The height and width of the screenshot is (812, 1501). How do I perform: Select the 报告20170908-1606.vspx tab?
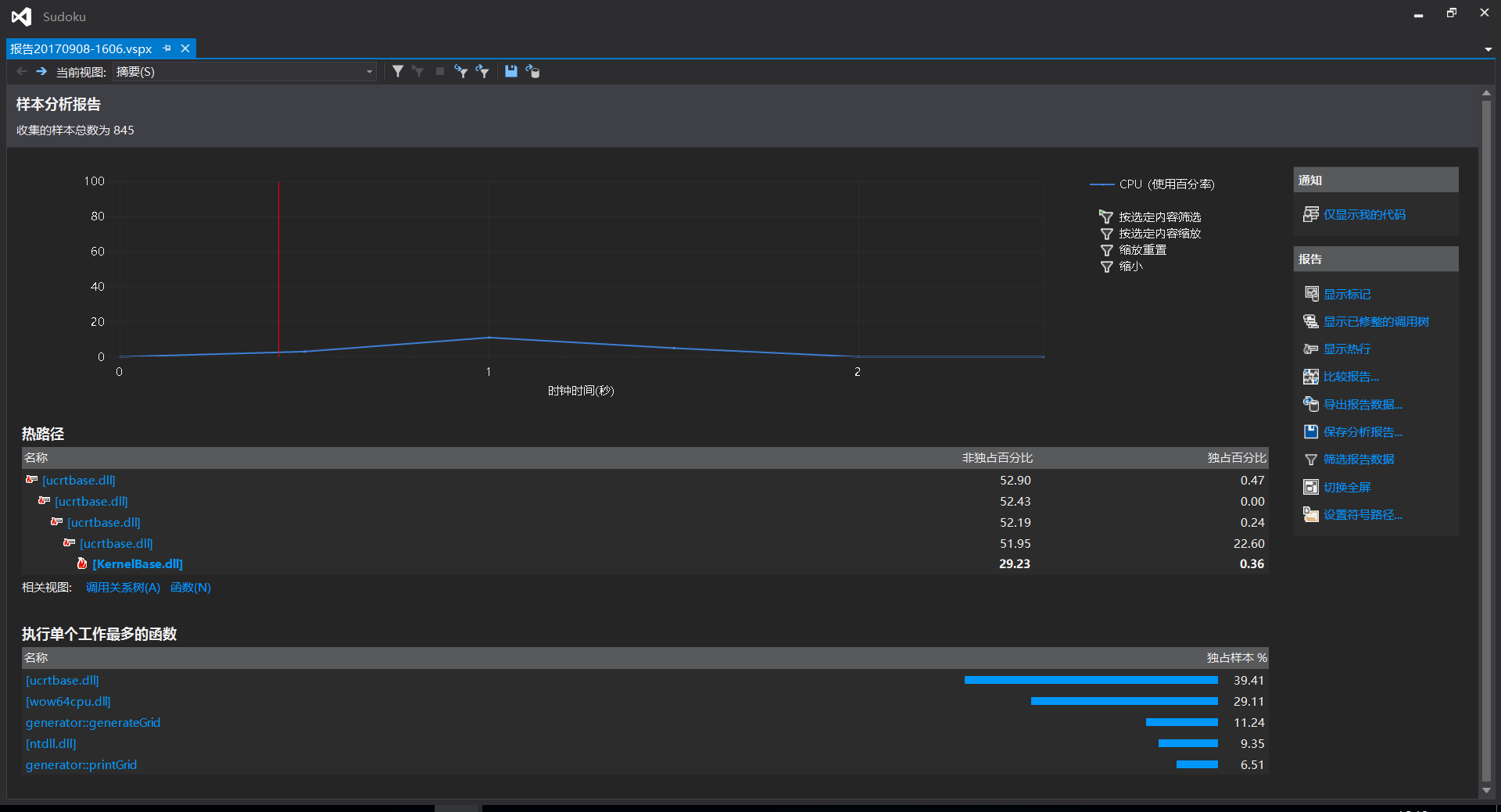click(x=81, y=48)
